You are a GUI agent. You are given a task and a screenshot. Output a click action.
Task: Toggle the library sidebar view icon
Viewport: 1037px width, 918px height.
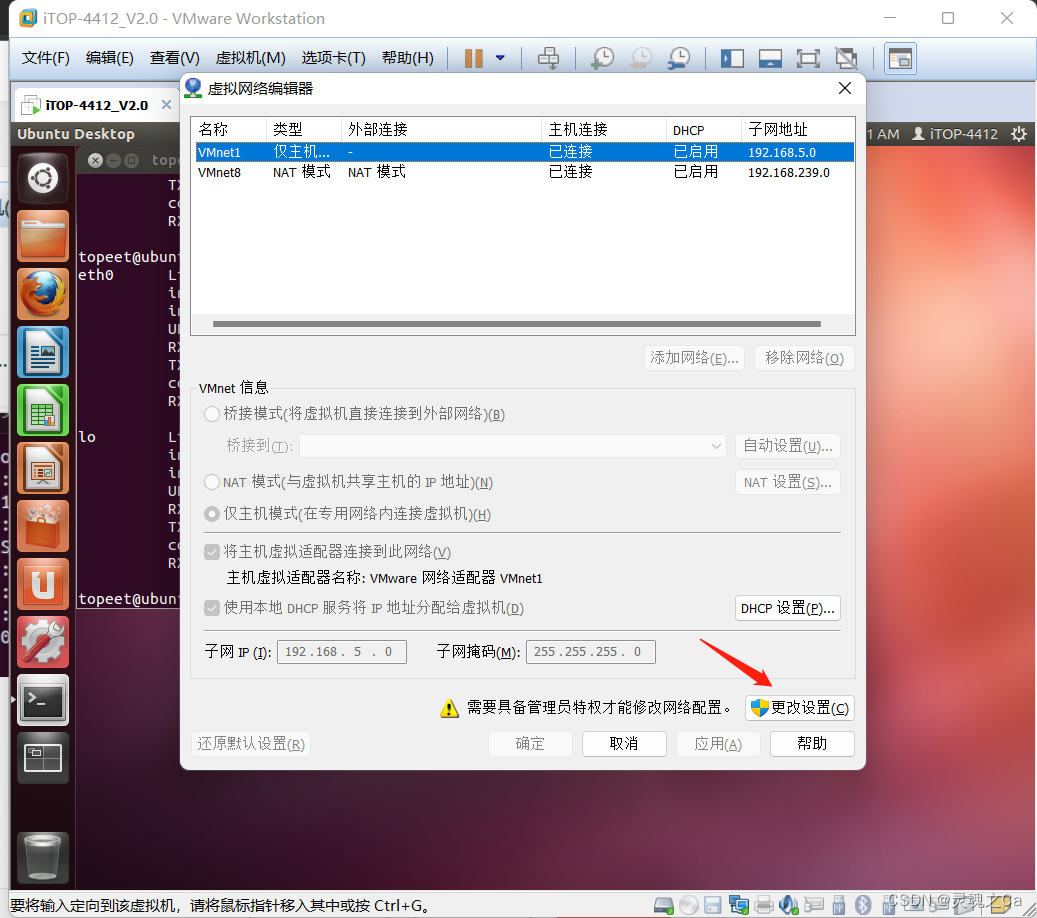coord(732,58)
